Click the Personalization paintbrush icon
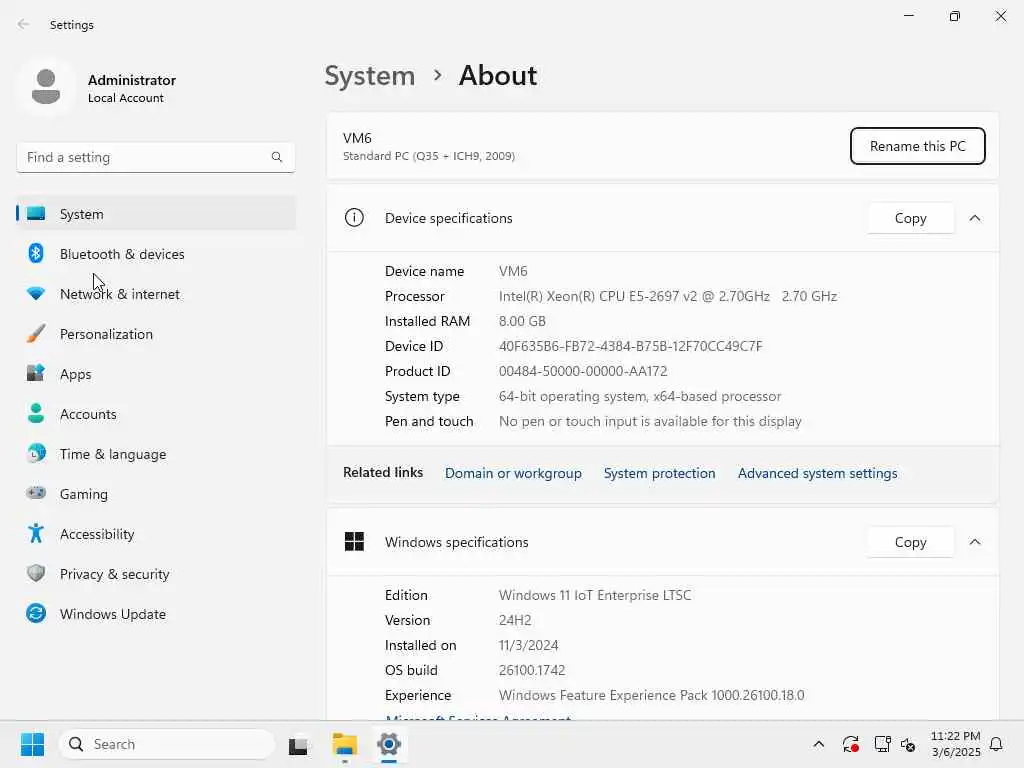The width and height of the screenshot is (1024, 768). pyautogui.click(x=36, y=334)
